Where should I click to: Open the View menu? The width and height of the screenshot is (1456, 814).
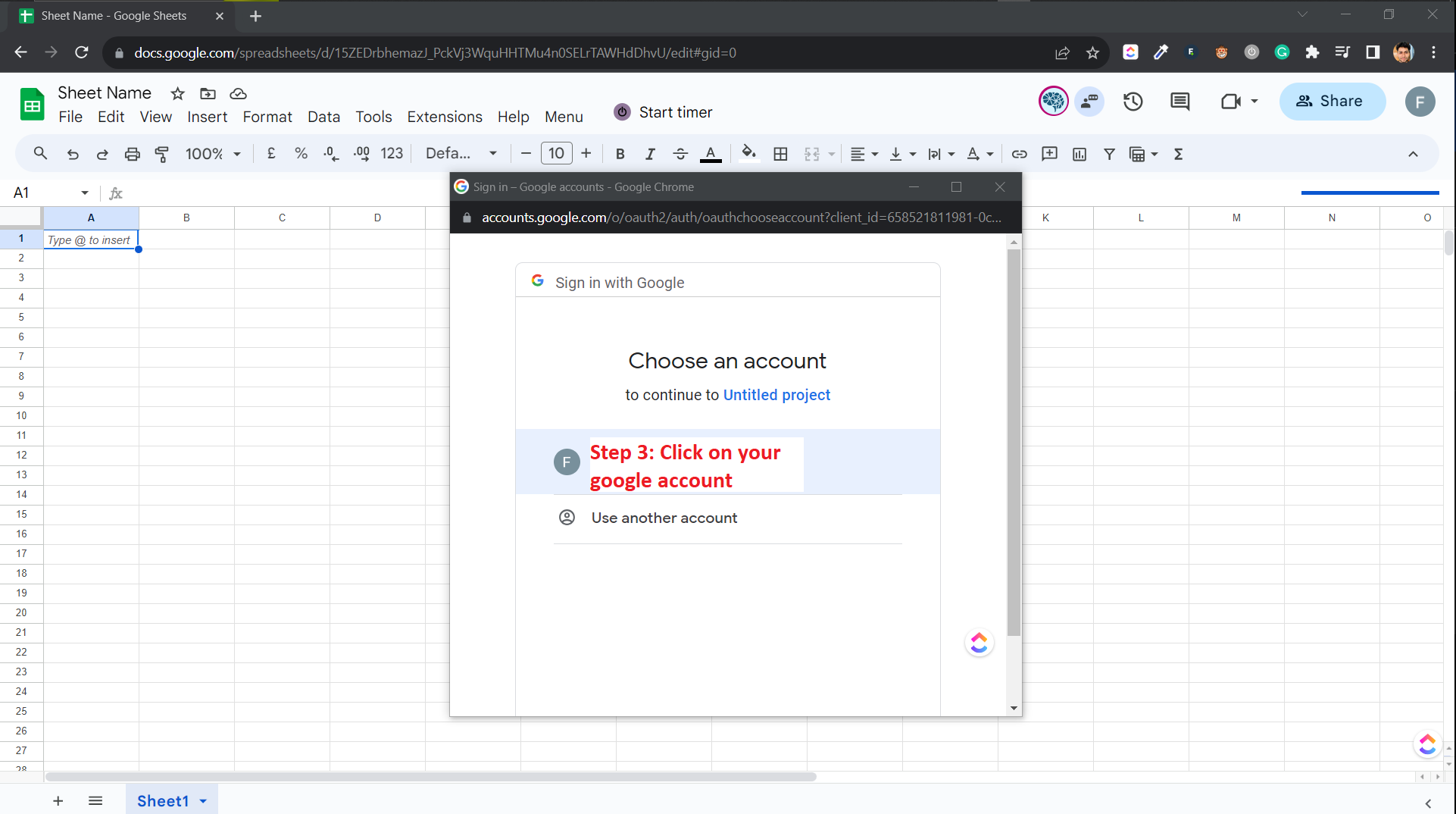[x=155, y=117]
